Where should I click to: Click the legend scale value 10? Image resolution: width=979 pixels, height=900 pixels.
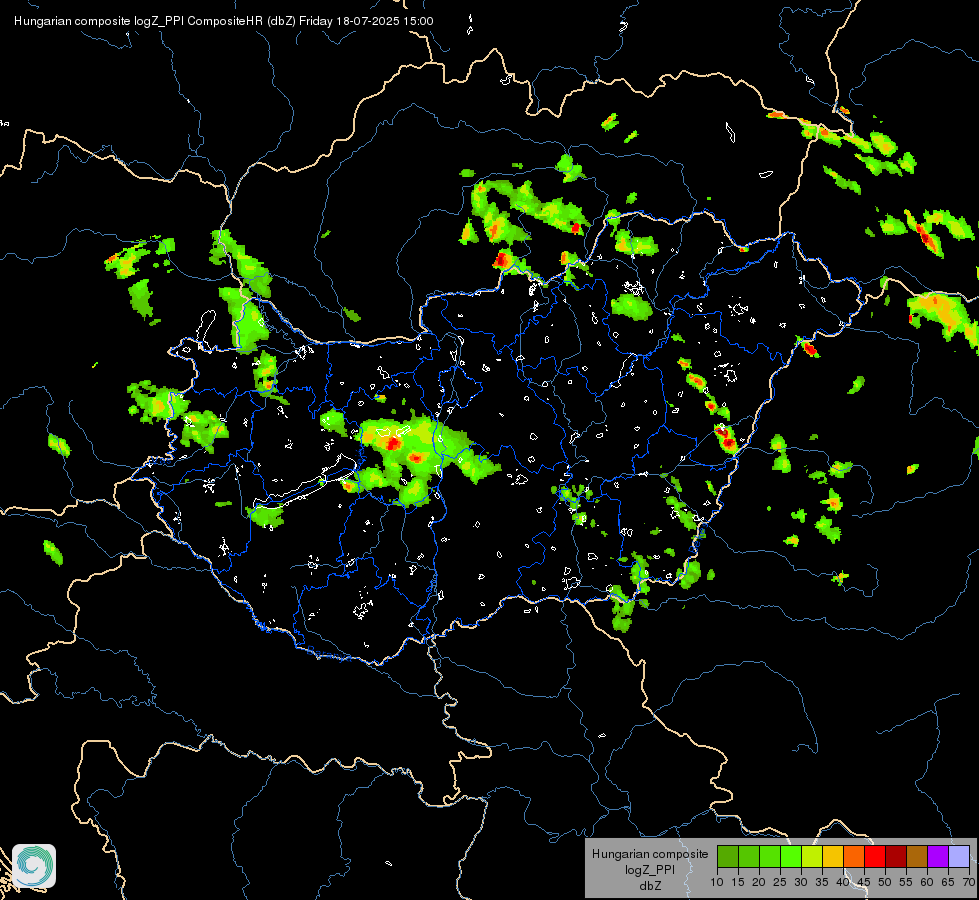[x=717, y=883]
